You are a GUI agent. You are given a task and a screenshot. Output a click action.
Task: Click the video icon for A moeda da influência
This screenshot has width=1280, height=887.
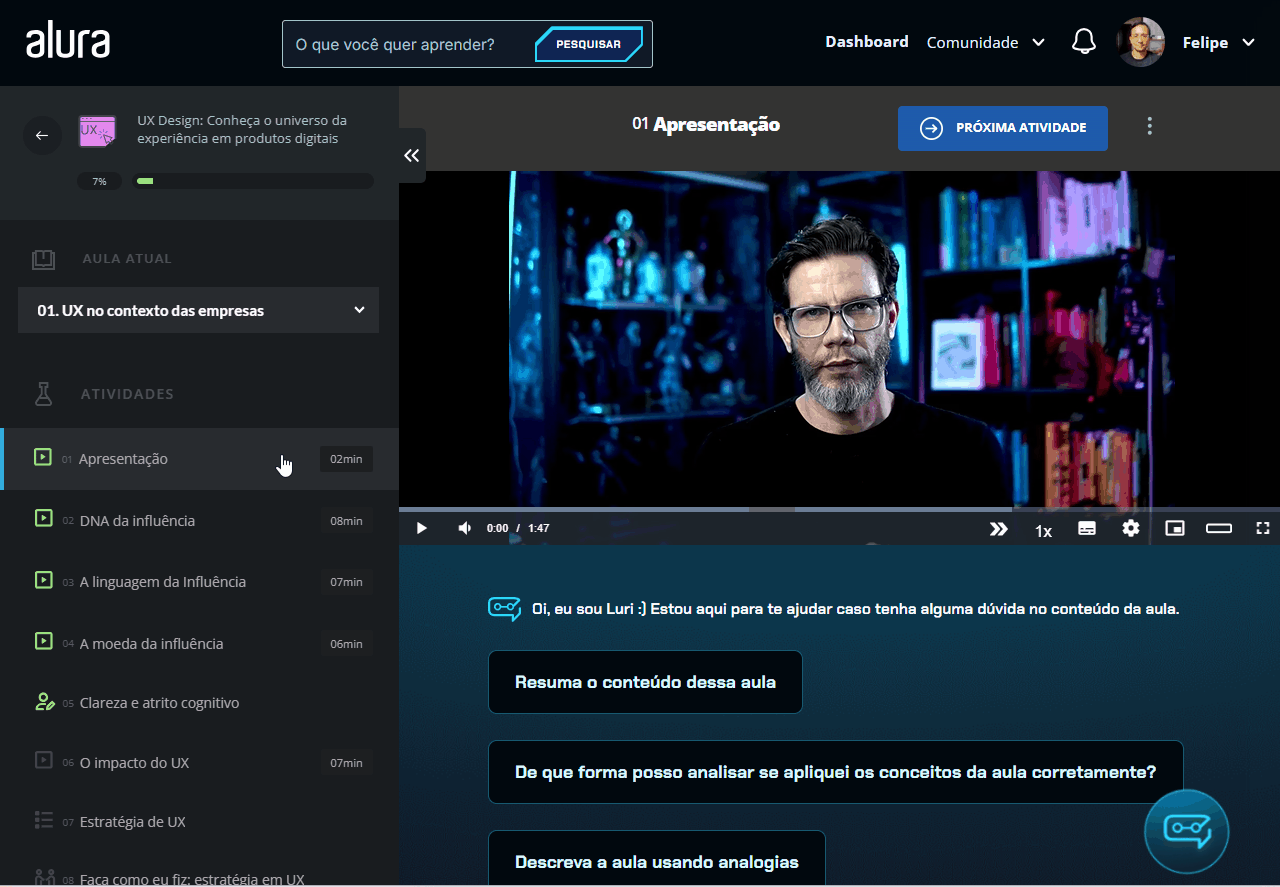[43, 642]
